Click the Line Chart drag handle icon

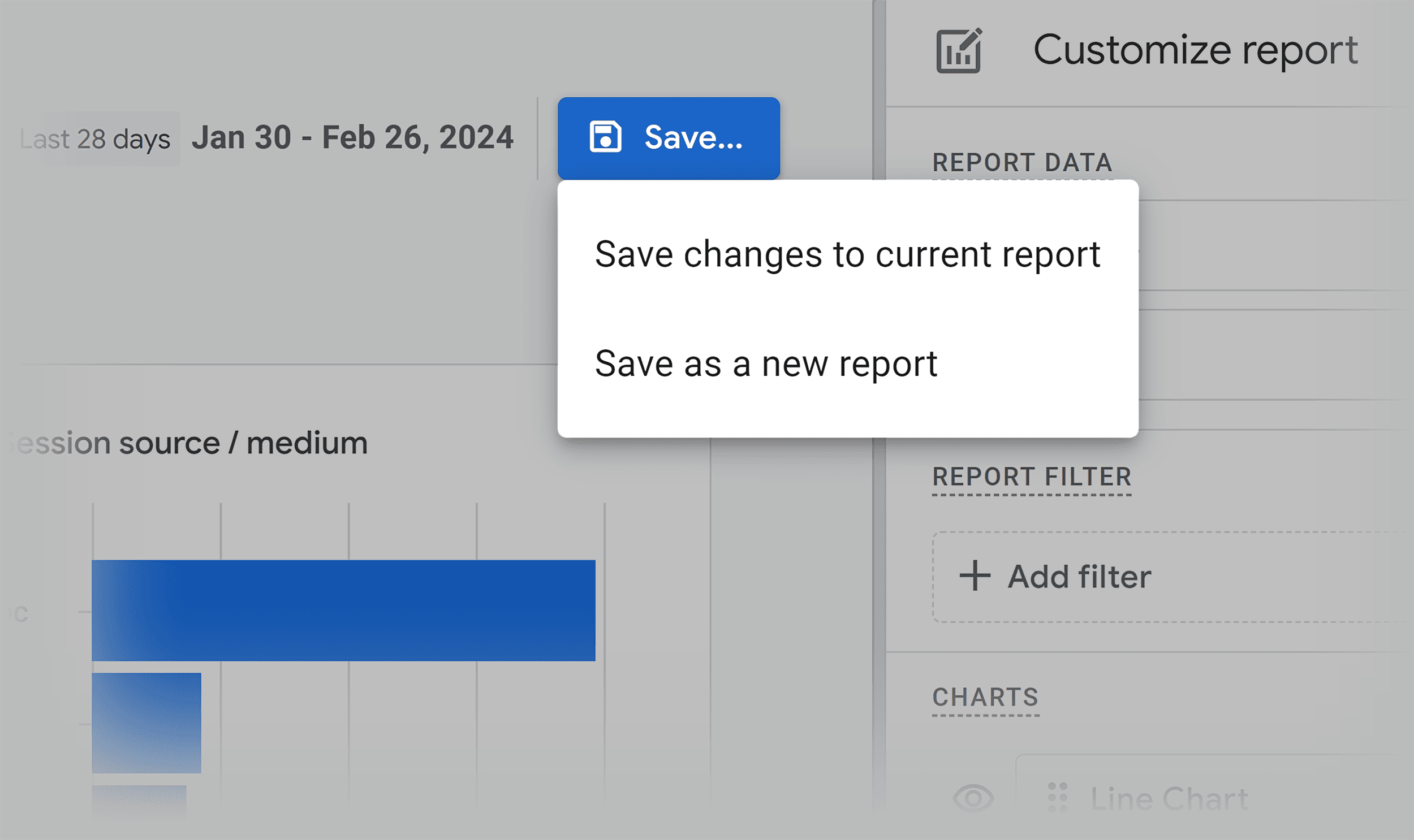point(1057,798)
